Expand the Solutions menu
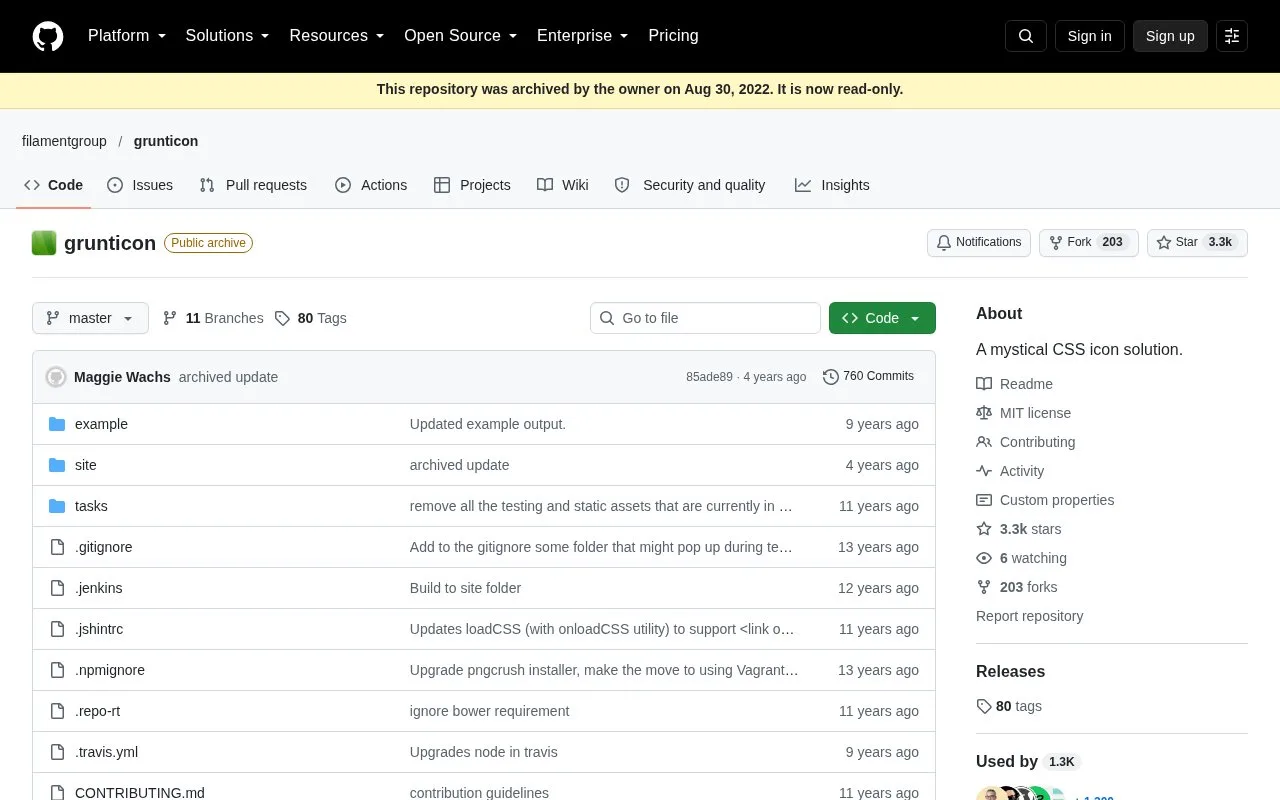Screen dimensions: 1280x800 pos(228,36)
